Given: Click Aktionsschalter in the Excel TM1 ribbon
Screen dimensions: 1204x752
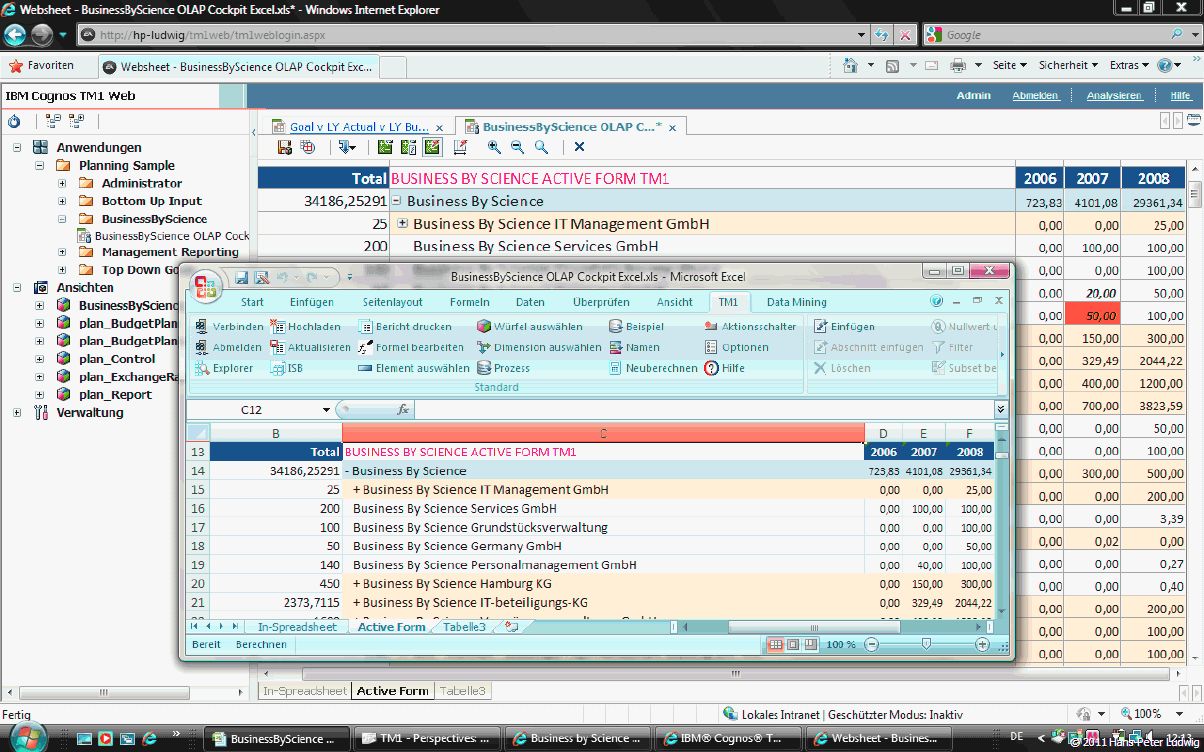Looking at the screenshot, I should pyautogui.click(x=751, y=326).
